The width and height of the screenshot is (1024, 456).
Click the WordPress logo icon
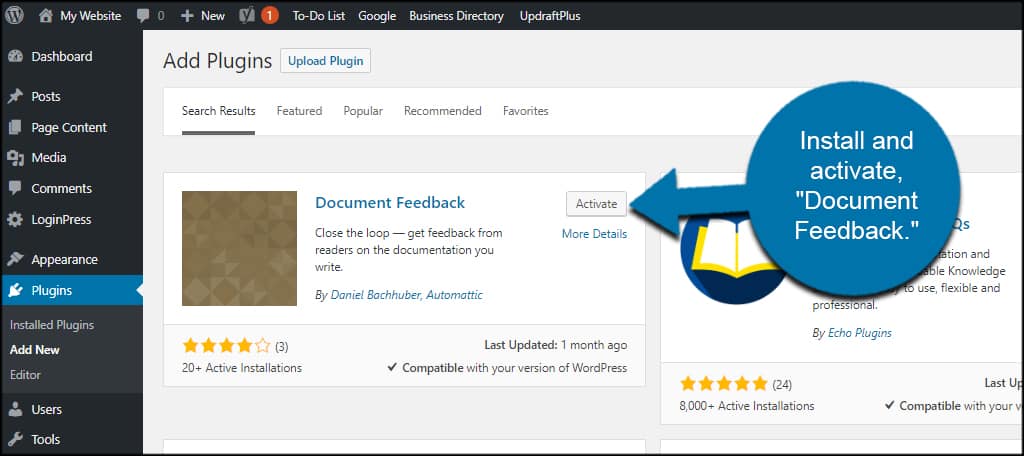coord(14,15)
